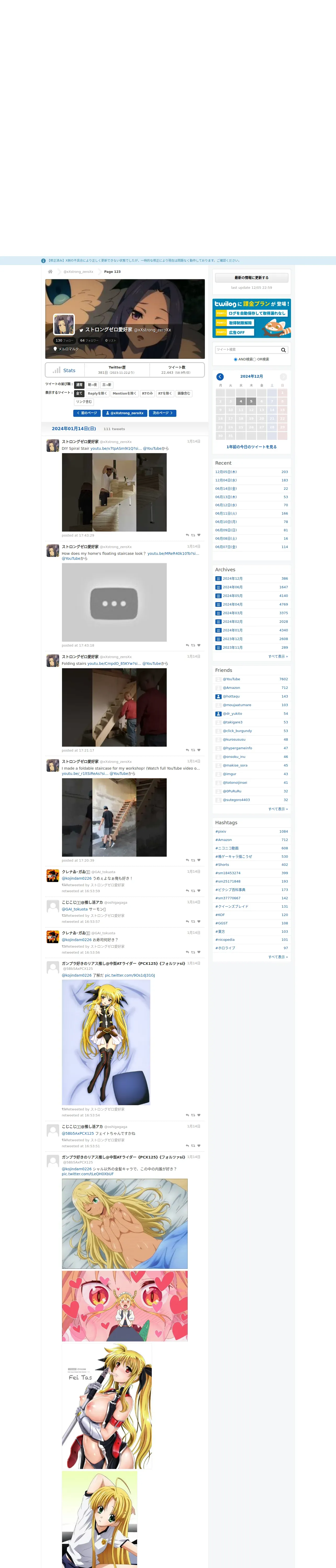Click retweet icon on DIY Spiral Stair tweet
The height and width of the screenshot is (1568, 336).
193,535
